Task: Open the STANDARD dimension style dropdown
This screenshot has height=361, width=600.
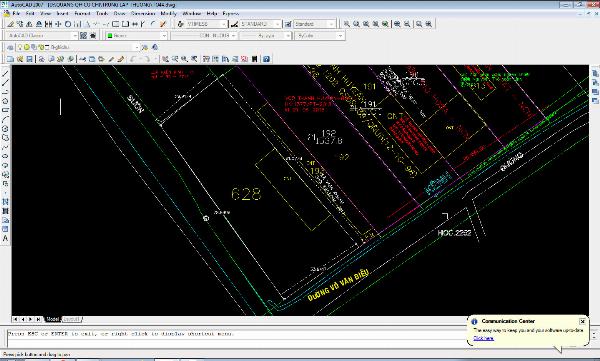Action: tap(260, 24)
